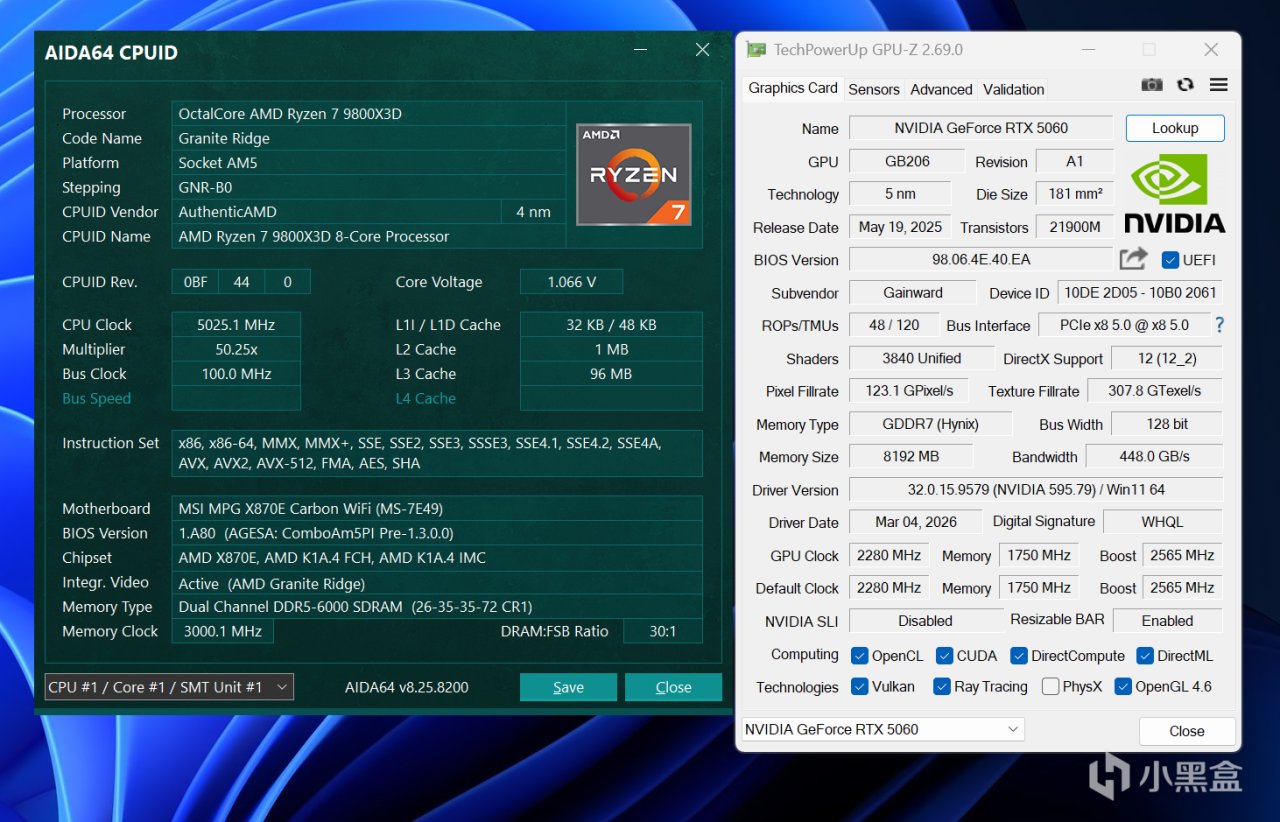Toggle the Ray Tracing checkbox
The width and height of the screenshot is (1280, 822).
pos(941,687)
